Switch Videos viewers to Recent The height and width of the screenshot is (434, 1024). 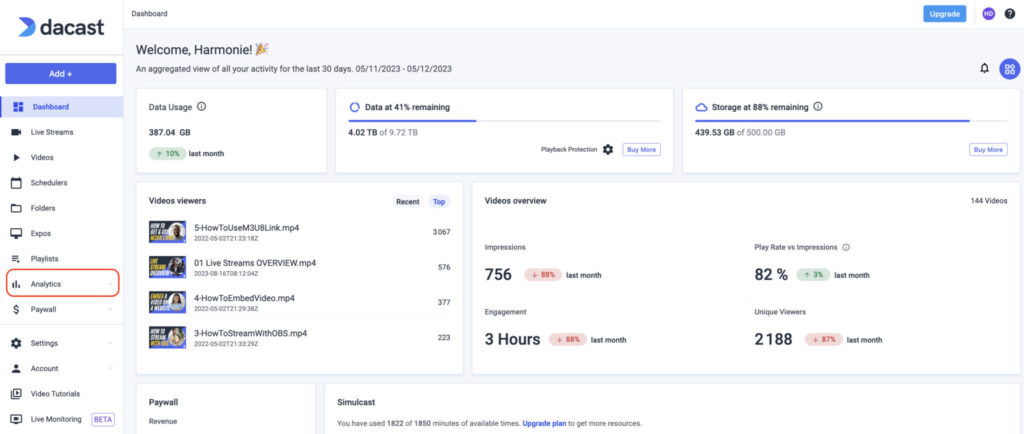pos(408,202)
